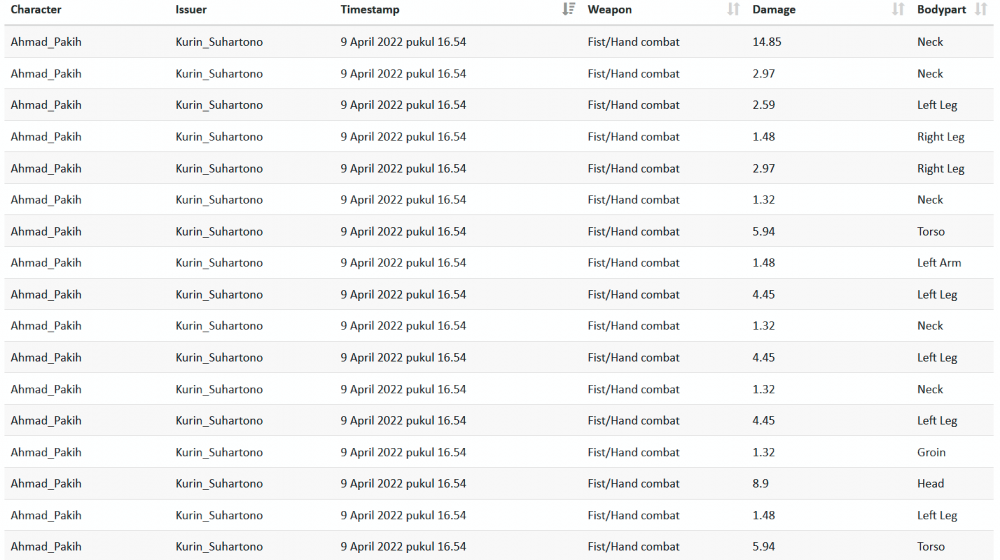Click Fist/Hand combat in the Left Arm row
This screenshot has width=1000, height=560.
pos(633,263)
